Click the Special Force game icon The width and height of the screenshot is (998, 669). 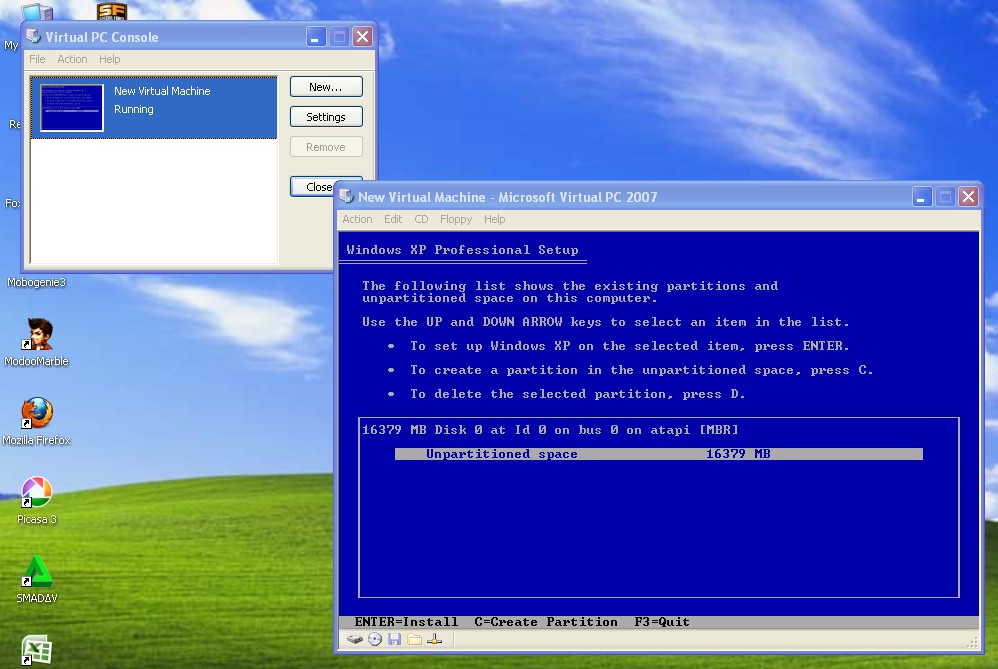[x=111, y=10]
